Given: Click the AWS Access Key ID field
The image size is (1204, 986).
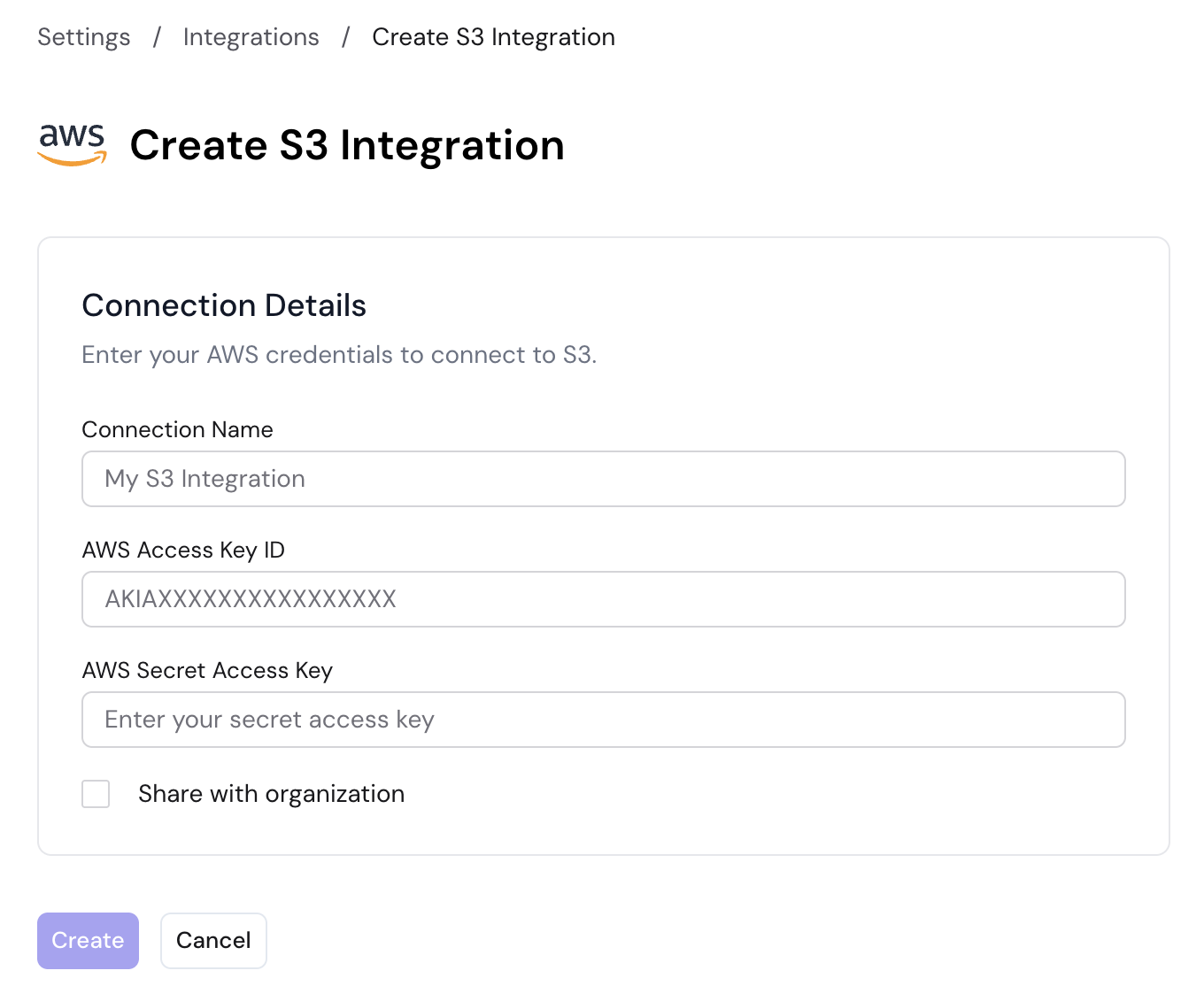Looking at the screenshot, I should (604, 599).
